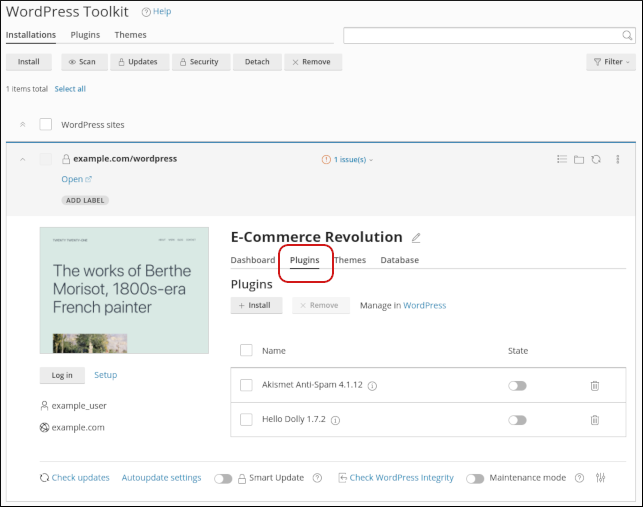Click the lock icon beside example.com/wordpress
The height and width of the screenshot is (507, 643).
click(x=66, y=159)
